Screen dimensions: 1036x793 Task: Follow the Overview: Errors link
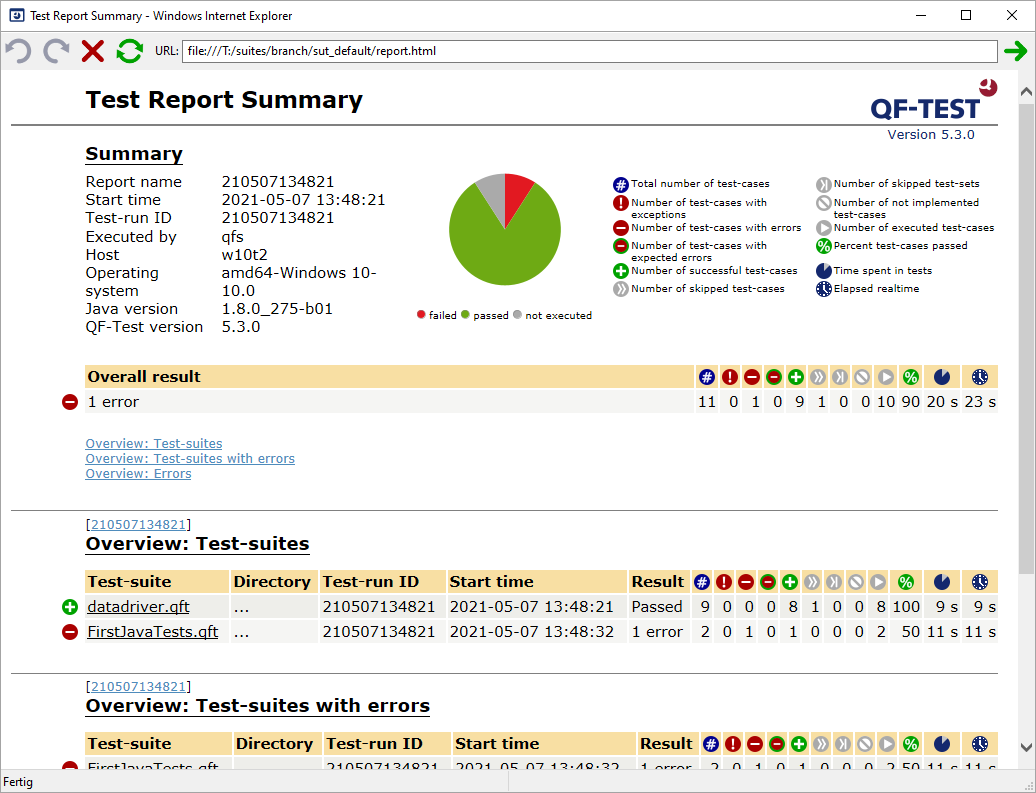point(138,474)
